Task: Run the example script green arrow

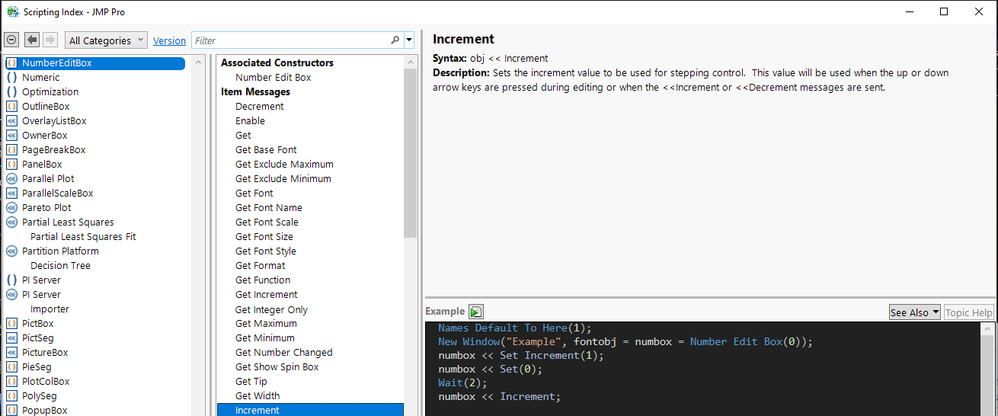Action: (x=476, y=312)
